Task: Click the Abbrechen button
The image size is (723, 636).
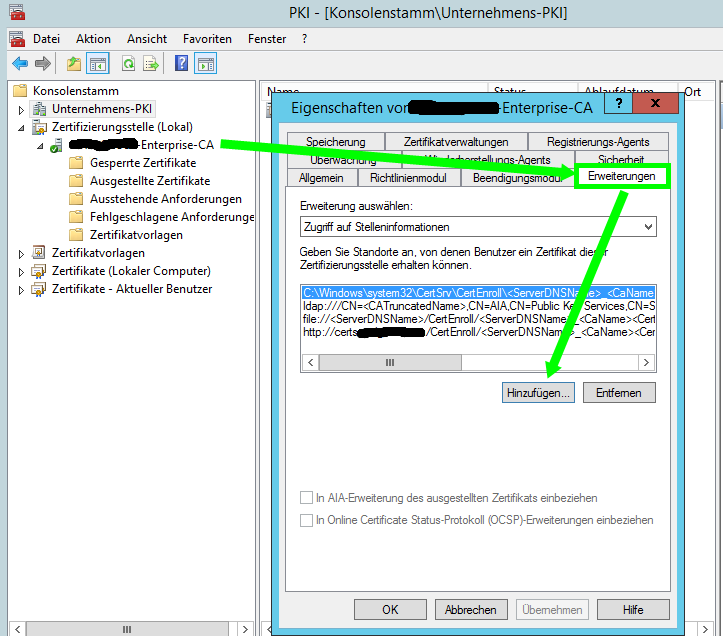Action: [x=471, y=610]
